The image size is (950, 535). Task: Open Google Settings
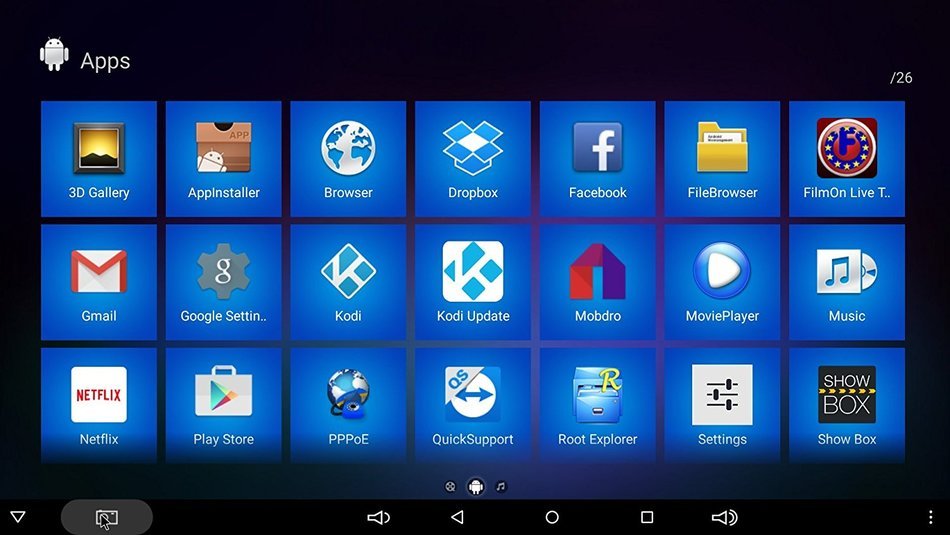[x=224, y=282]
